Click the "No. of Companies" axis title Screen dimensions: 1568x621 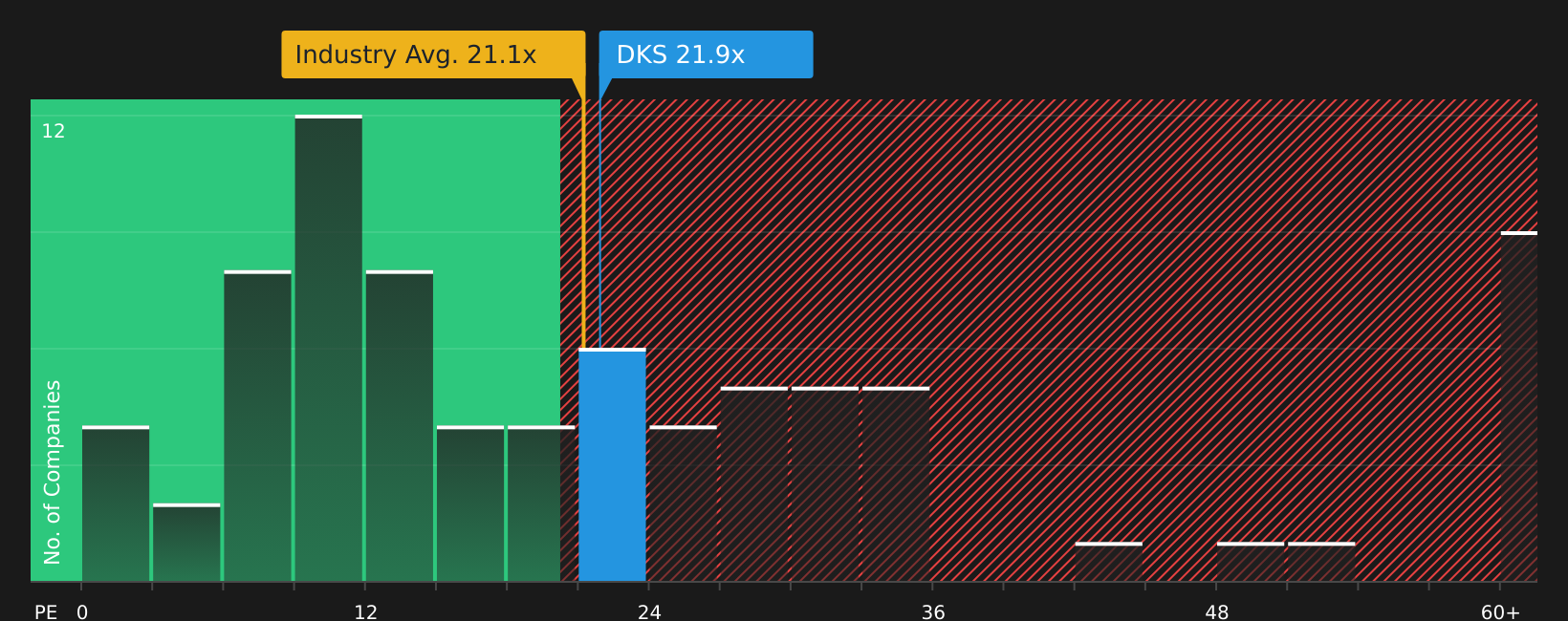coord(53,472)
